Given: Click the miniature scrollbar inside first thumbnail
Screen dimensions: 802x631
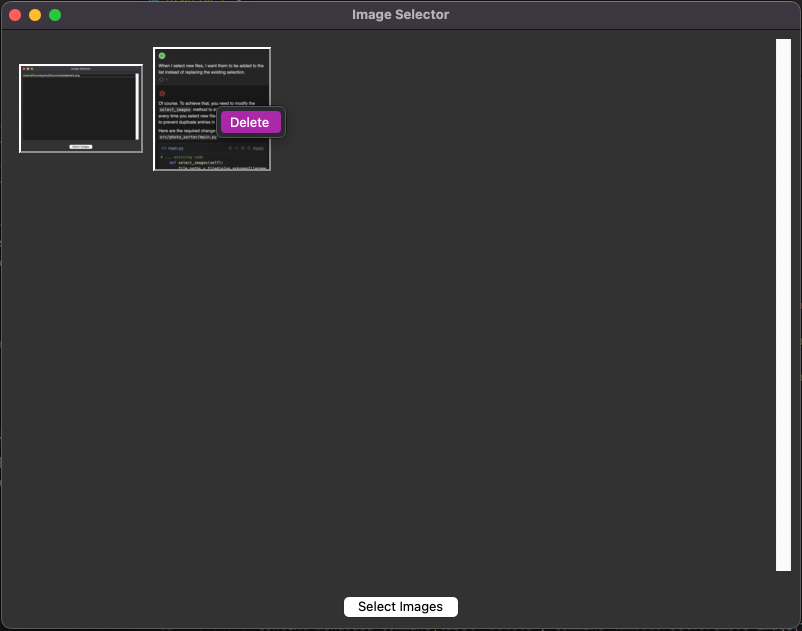Looking at the screenshot, I should coord(137,106).
